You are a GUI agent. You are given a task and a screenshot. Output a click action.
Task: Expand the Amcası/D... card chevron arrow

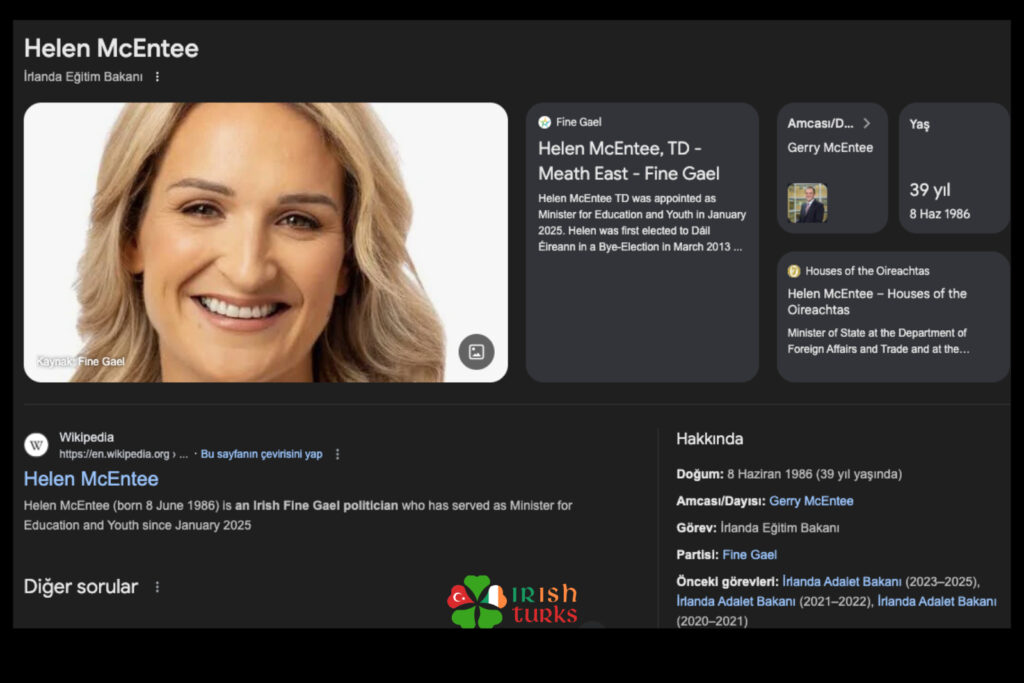coord(867,123)
